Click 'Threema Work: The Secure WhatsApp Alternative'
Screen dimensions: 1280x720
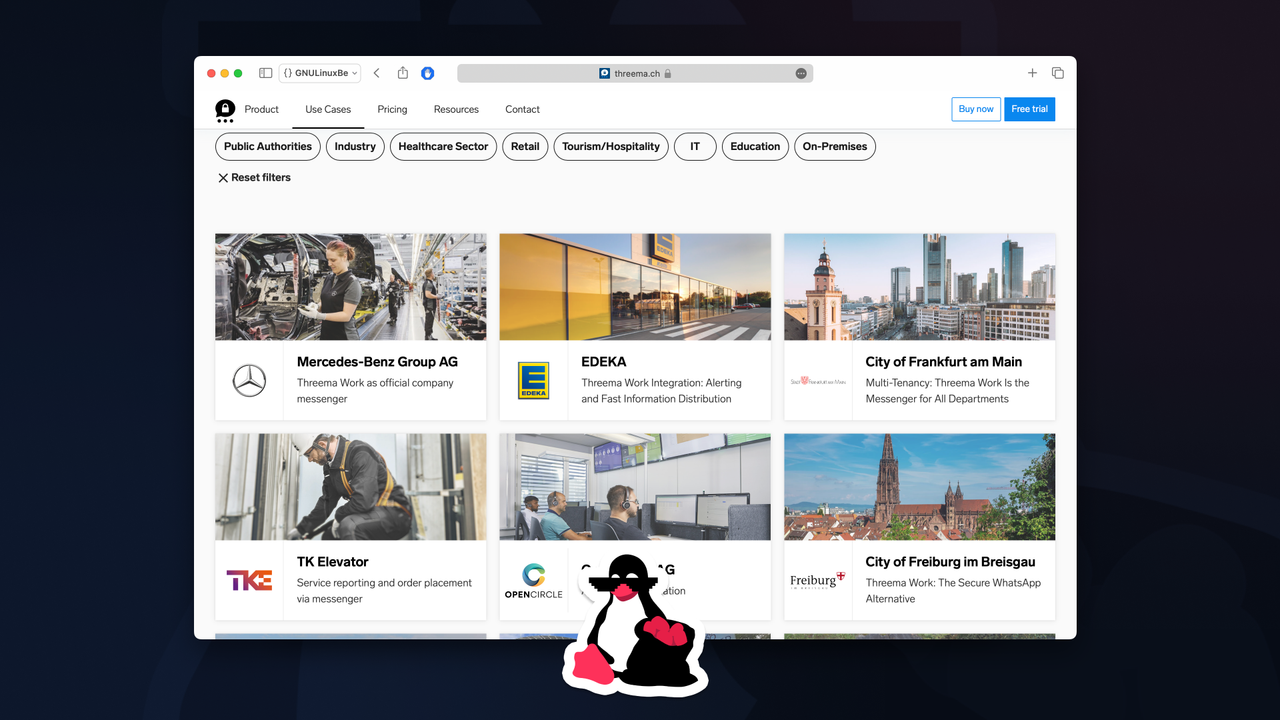coord(953,591)
